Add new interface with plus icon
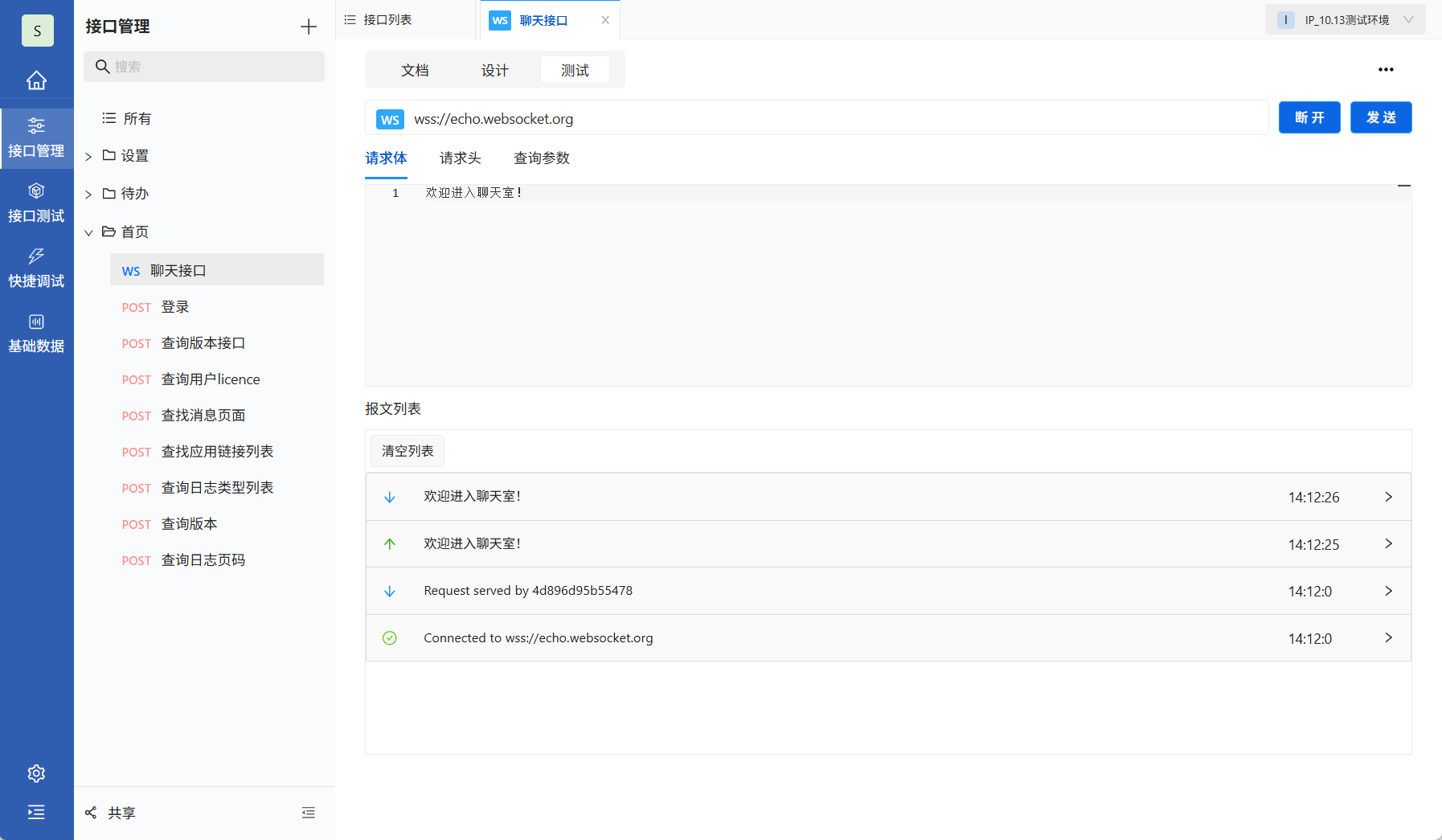This screenshot has width=1442, height=840. (309, 27)
